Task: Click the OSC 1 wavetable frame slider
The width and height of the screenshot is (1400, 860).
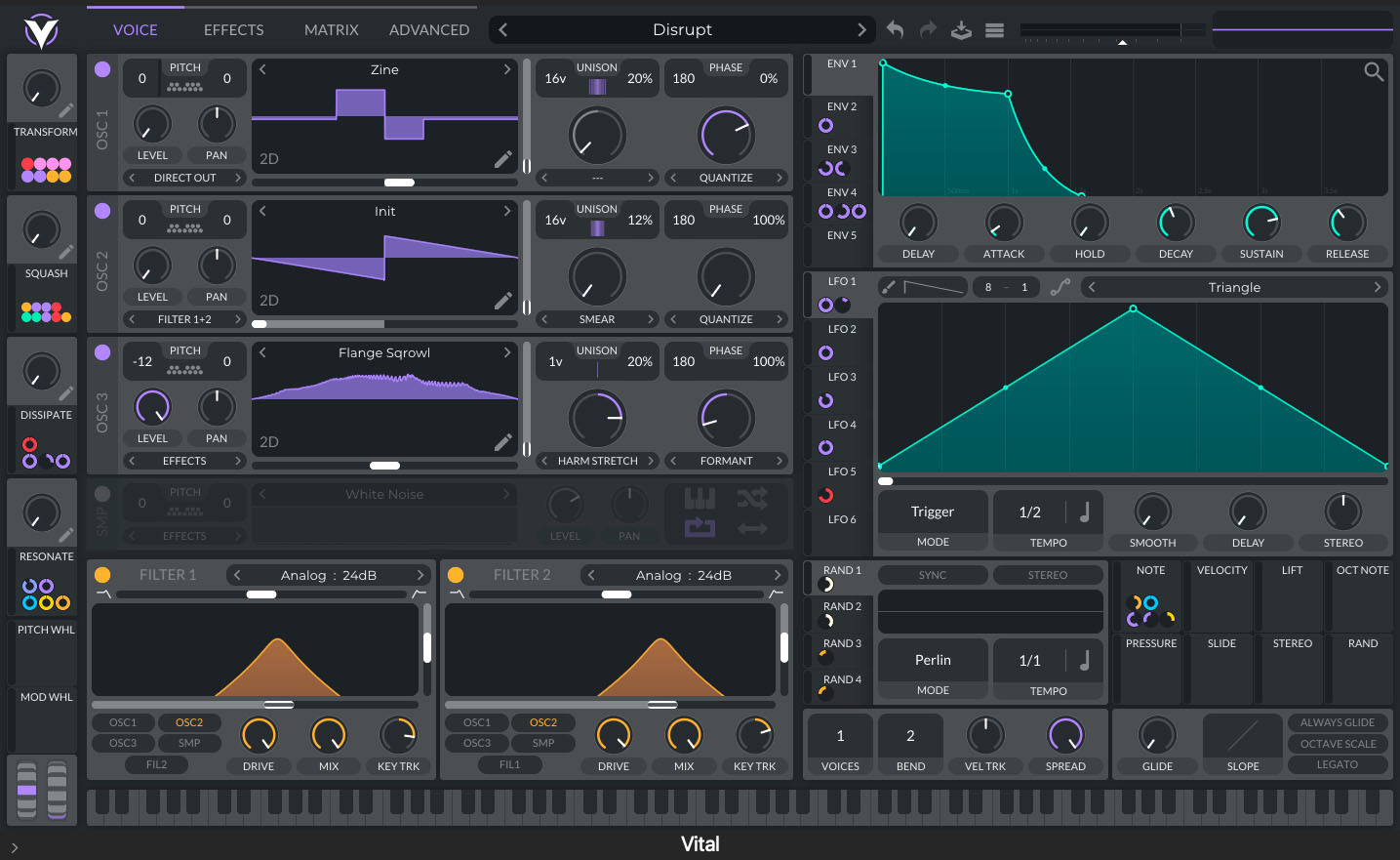Action: point(384,183)
